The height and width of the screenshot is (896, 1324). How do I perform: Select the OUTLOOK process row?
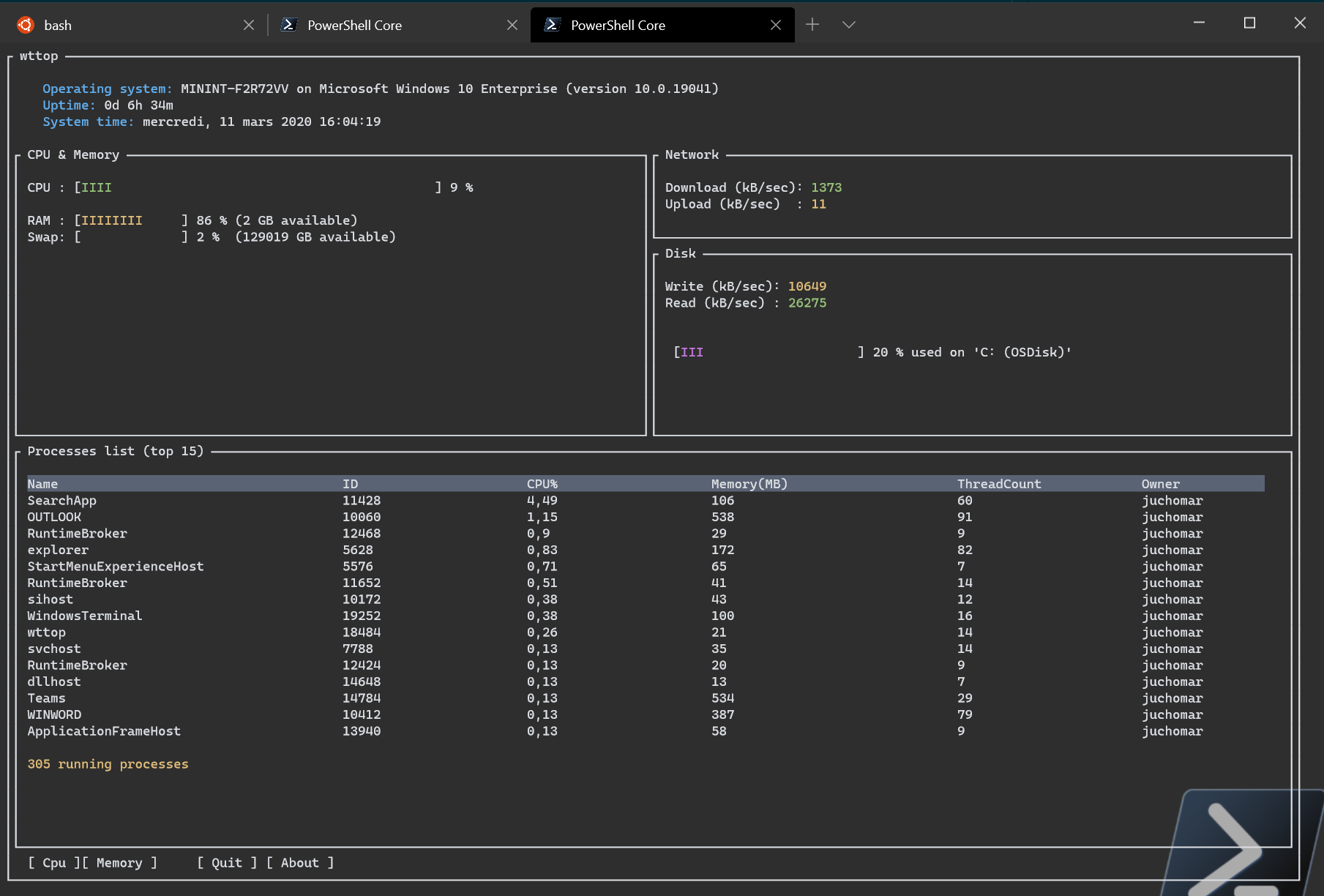(646, 517)
